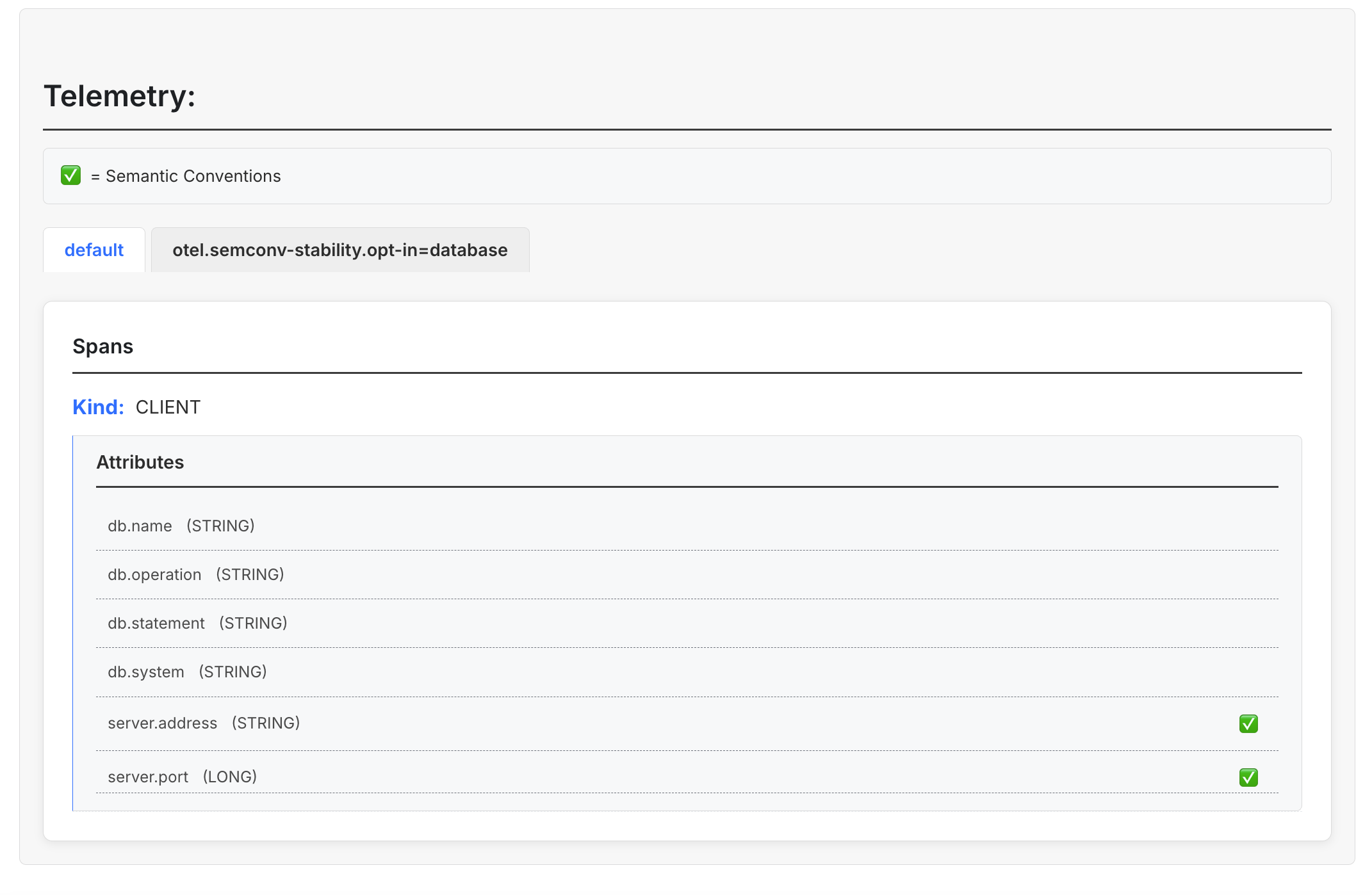Click server.address semantic convention checkmark
Screen dimensions: 1372x895
(x=1248, y=723)
